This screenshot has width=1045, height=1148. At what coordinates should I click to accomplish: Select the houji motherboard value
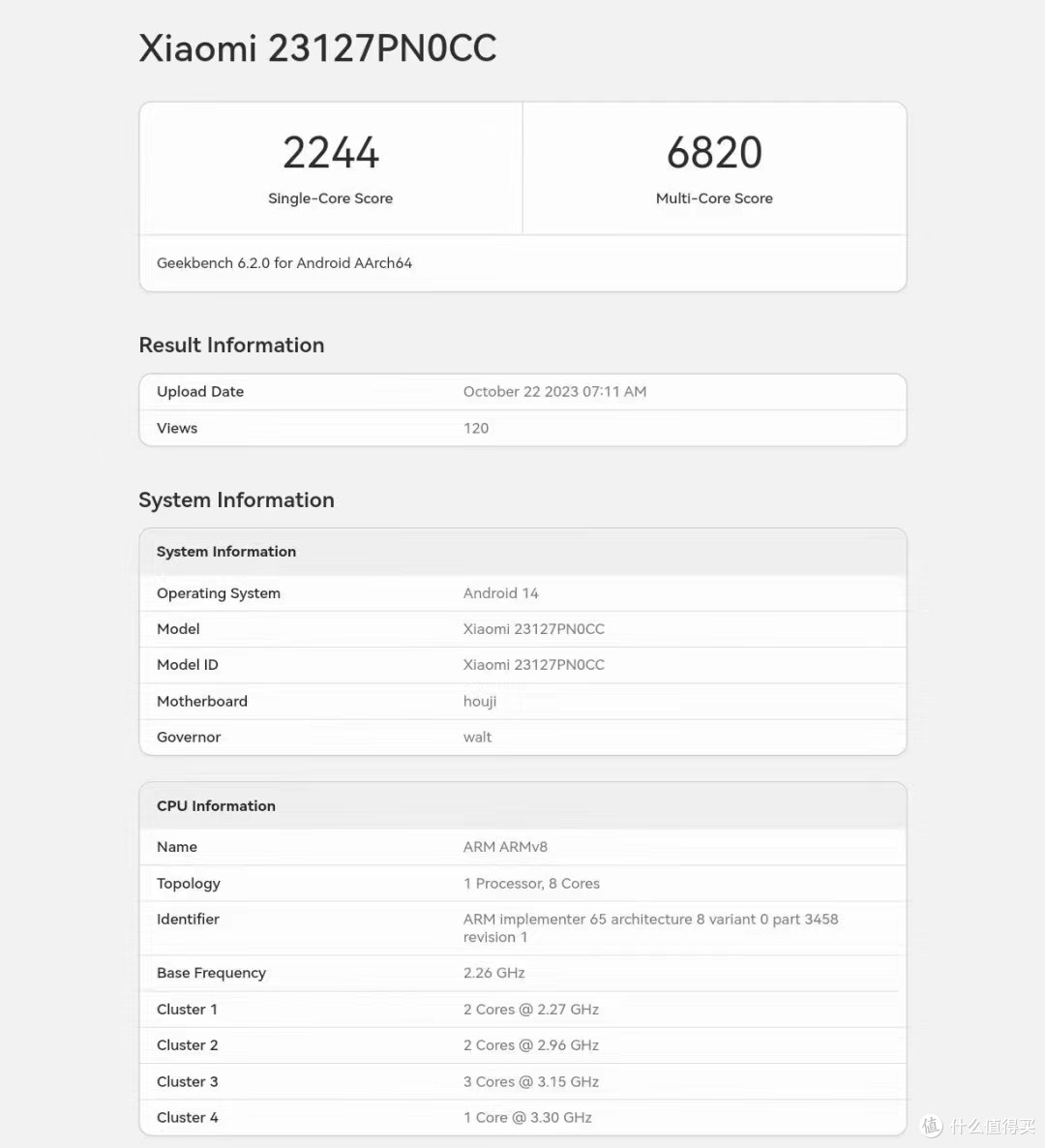pyautogui.click(x=479, y=702)
